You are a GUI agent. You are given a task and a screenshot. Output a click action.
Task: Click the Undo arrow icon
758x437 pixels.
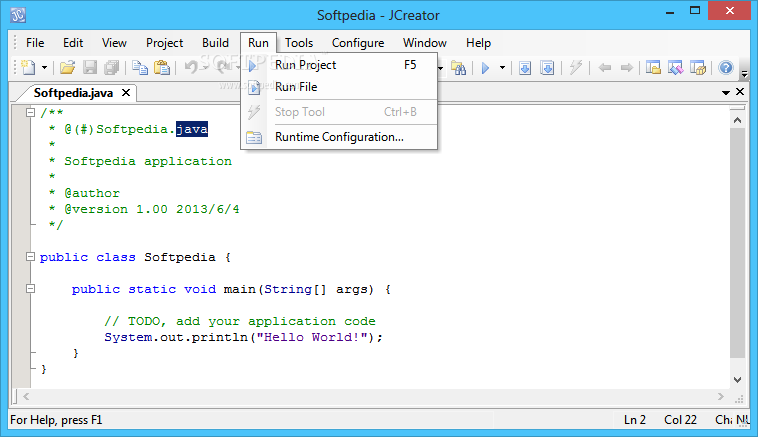pyautogui.click(x=191, y=68)
